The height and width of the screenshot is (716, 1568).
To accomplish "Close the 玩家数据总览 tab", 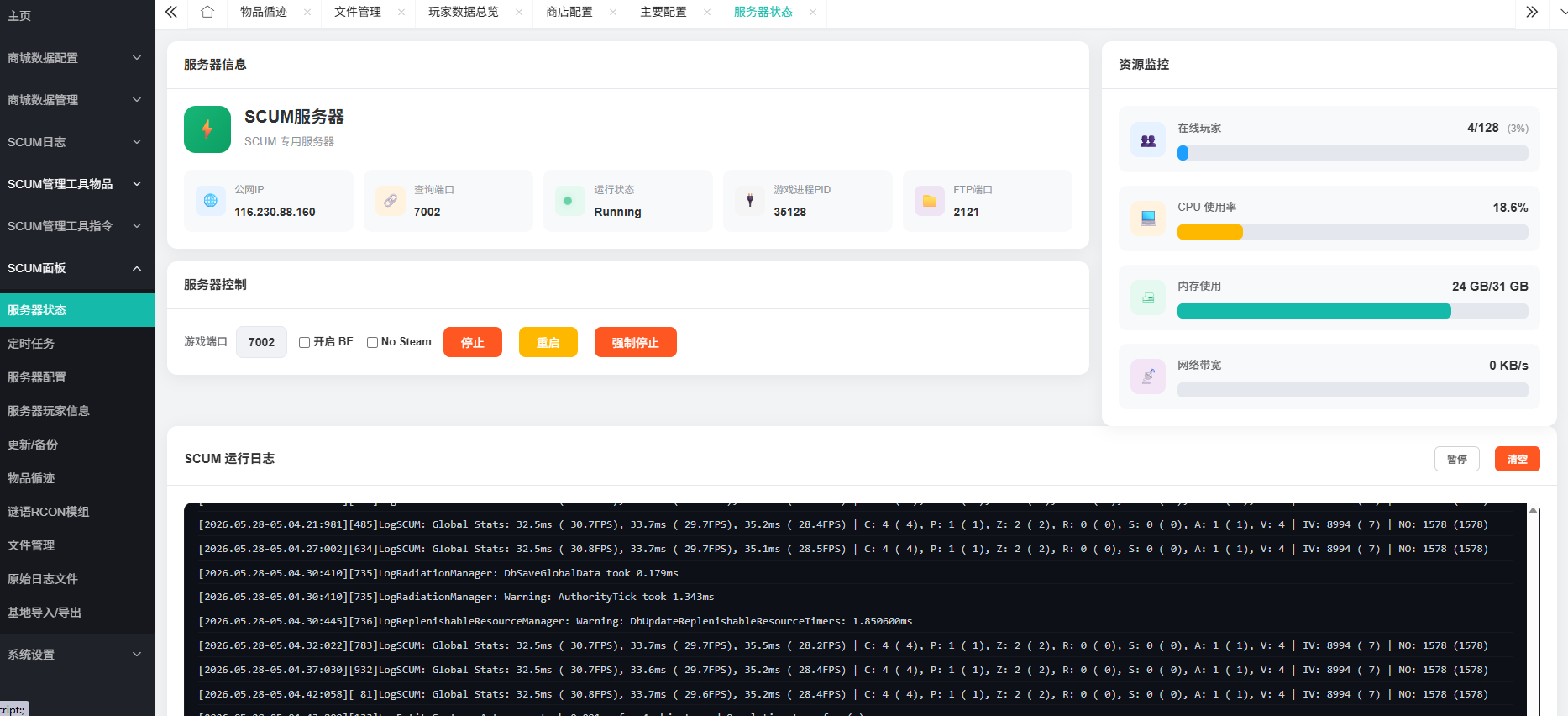I will [x=519, y=12].
